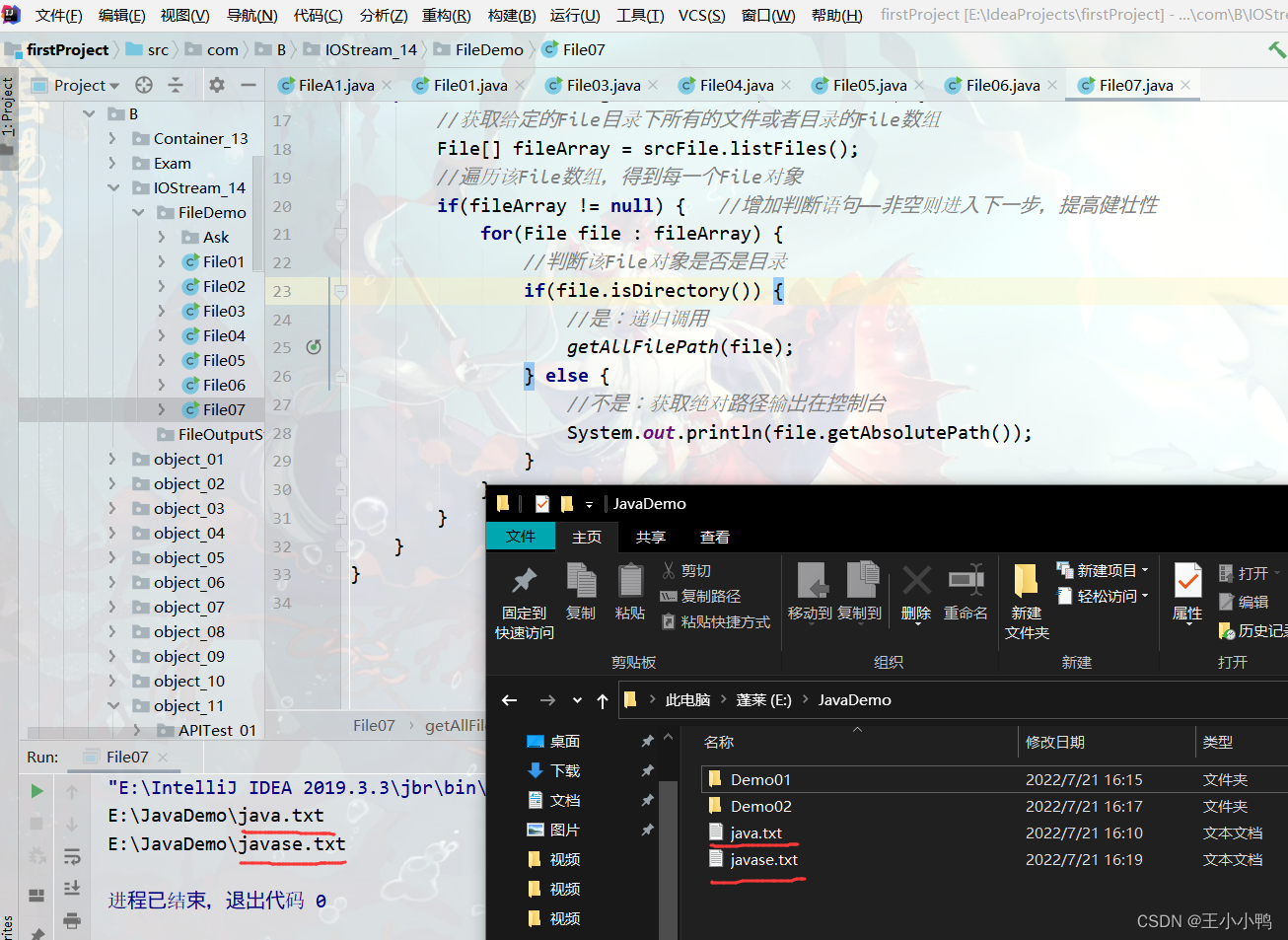Image resolution: width=1288 pixels, height=940 pixels.
Task: Click Copy (复制) icon in Explorer ribbon
Action: (581, 592)
